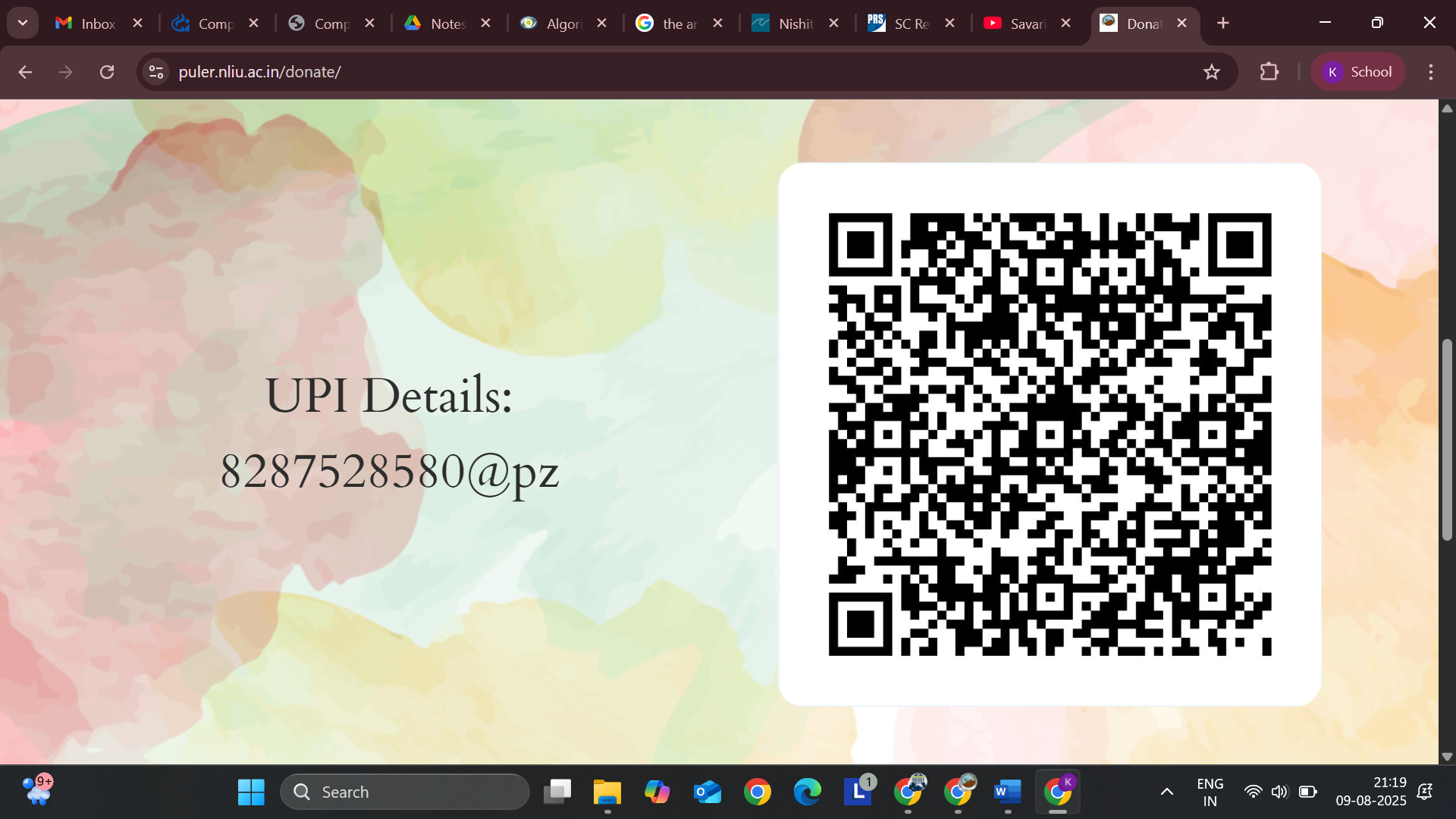Open a new browser tab
Image resolution: width=1456 pixels, height=819 pixels.
1222,24
